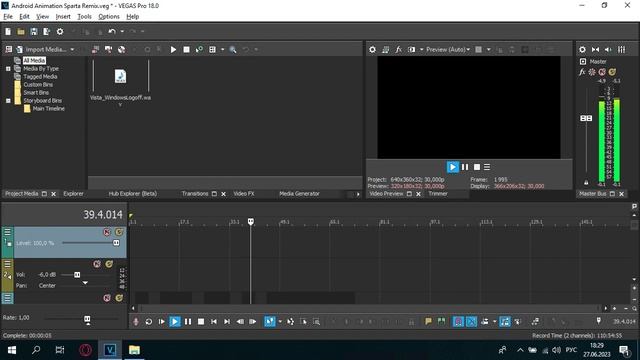The width and height of the screenshot is (640, 360).
Task: Click the Render As toolbar icon
Action: (47, 31)
